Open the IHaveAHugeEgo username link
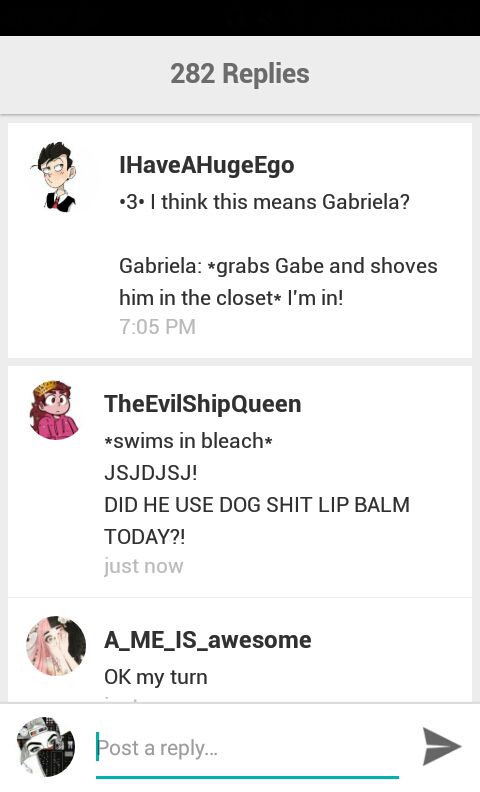This screenshot has width=480, height=792. click(207, 165)
